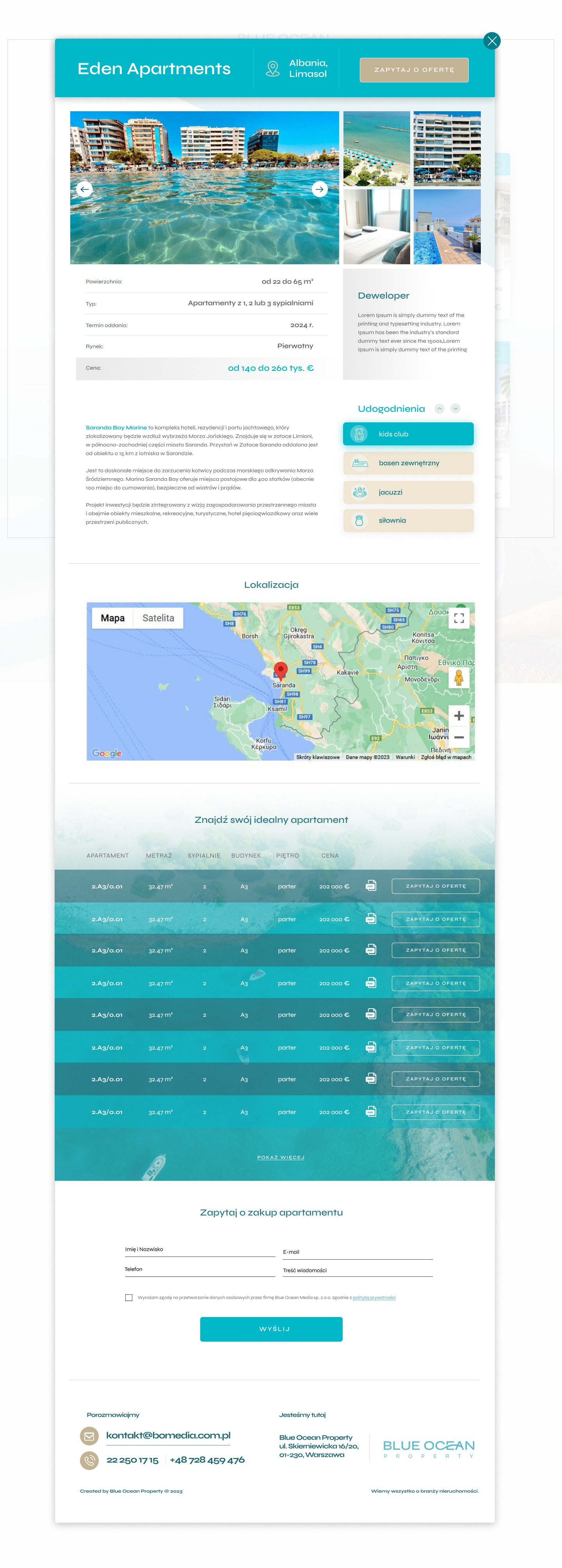The height and width of the screenshot is (1568, 562).
Task: Select the 'kids club' amenity
Action: (x=409, y=434)
